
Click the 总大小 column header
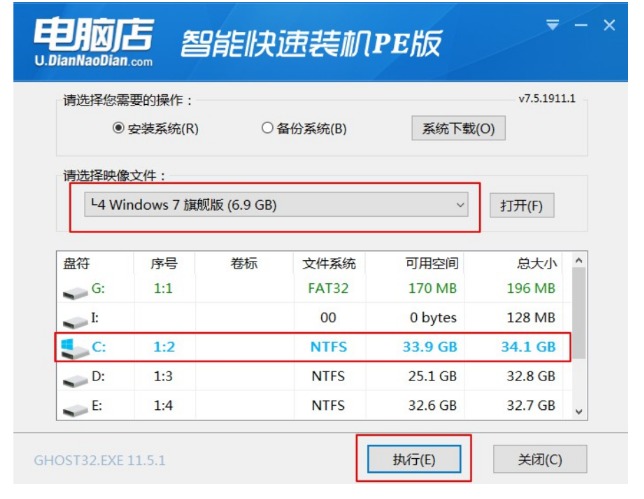coord(536,263)
